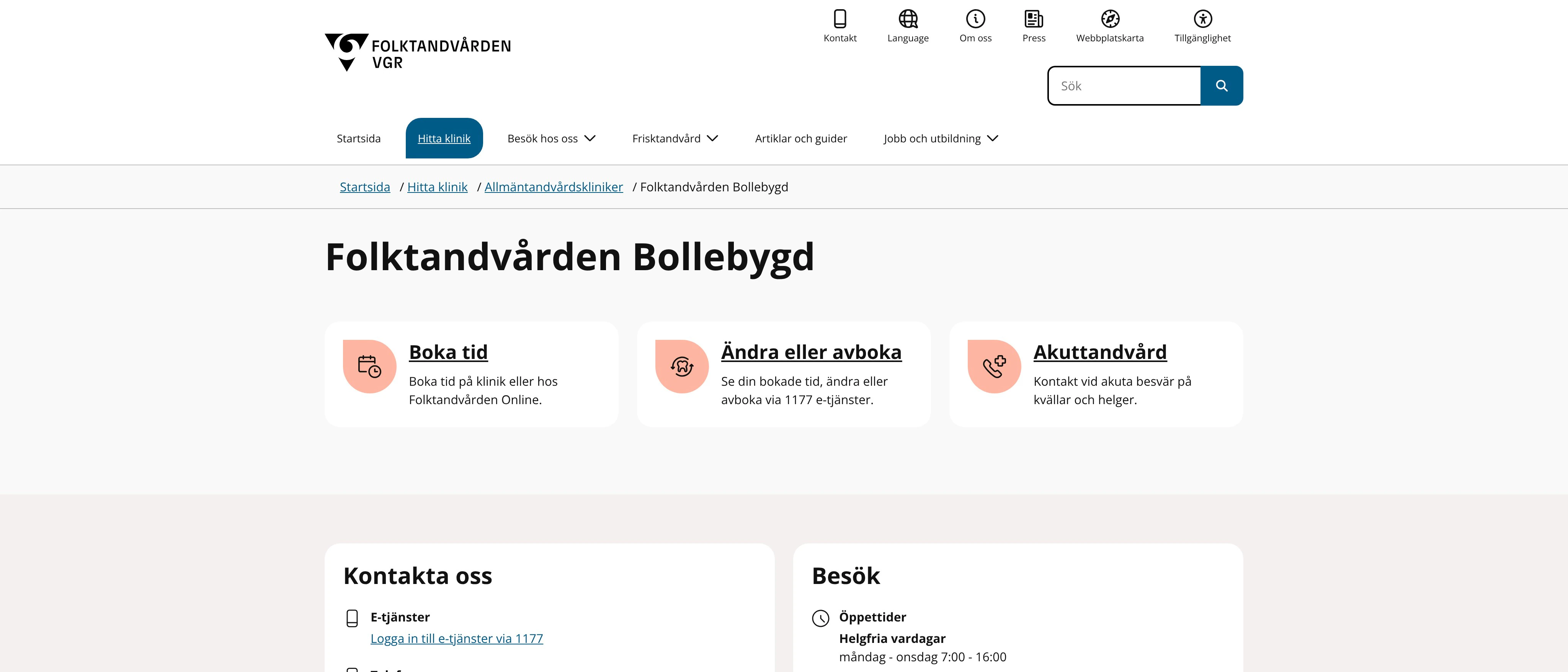
Task: Focus the Sök search field
Action: point(1124,86)
